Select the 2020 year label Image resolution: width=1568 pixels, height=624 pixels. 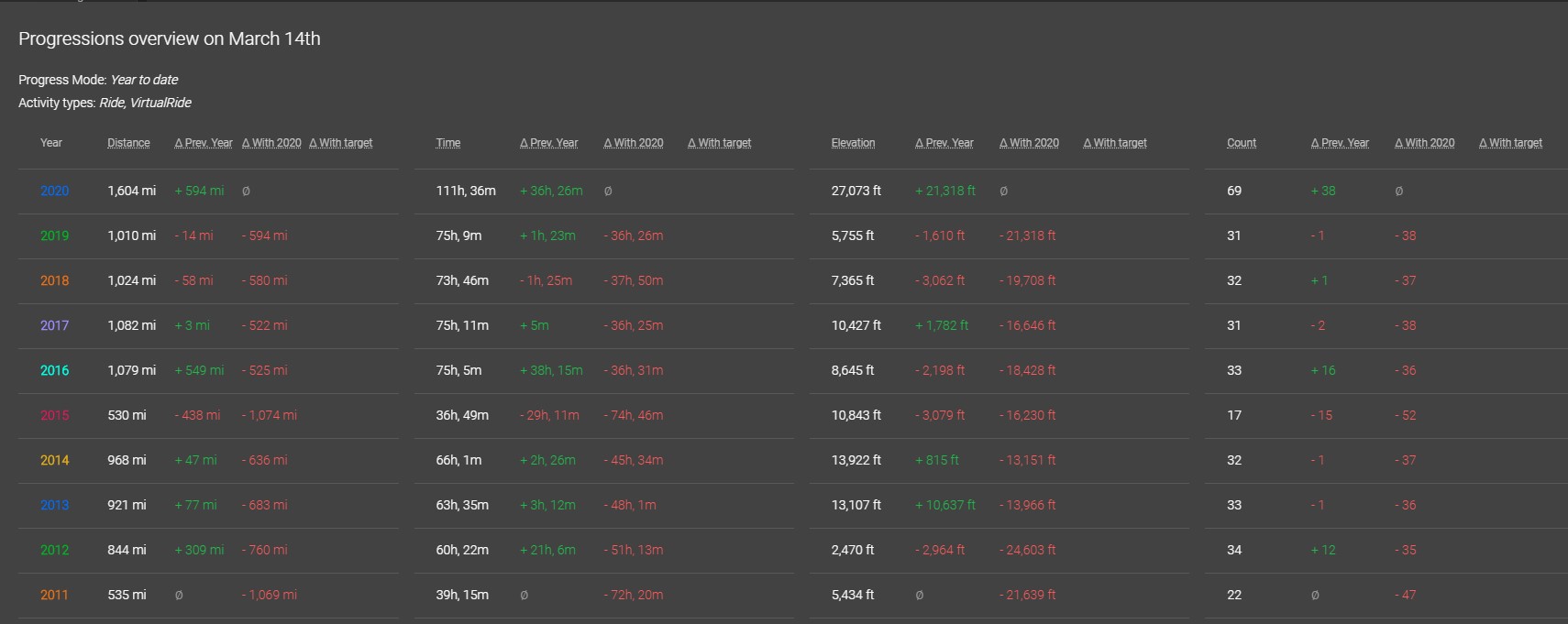54,191
